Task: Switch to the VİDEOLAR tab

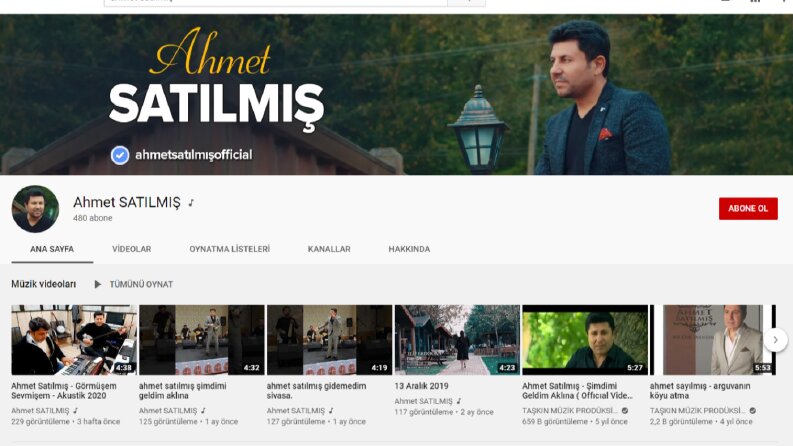Action: [x=131, y=249]
